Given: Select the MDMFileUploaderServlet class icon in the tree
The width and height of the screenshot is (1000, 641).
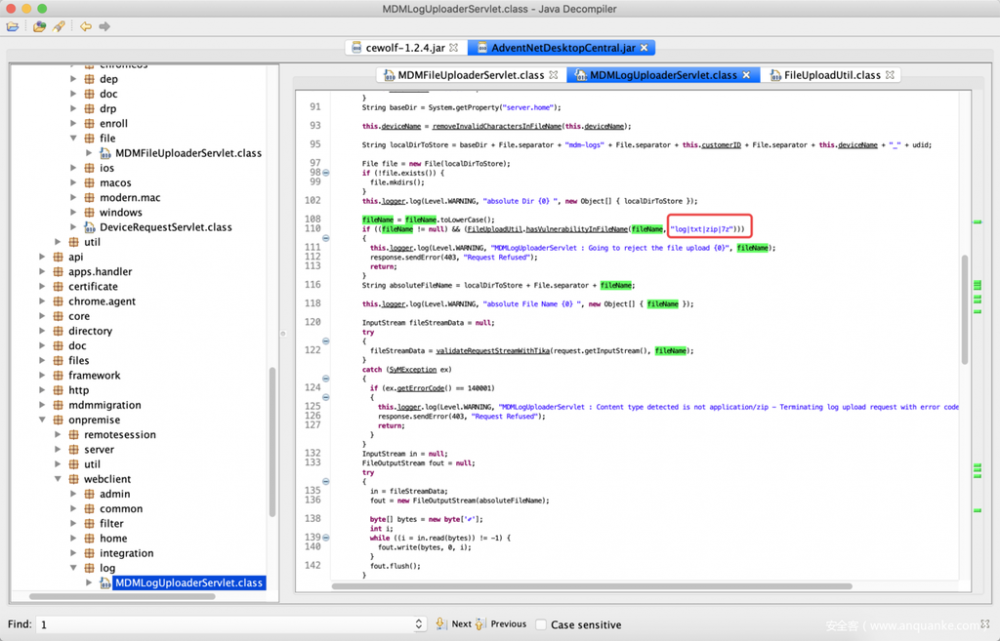Looking at the screenshot, I should coord(105,153).
